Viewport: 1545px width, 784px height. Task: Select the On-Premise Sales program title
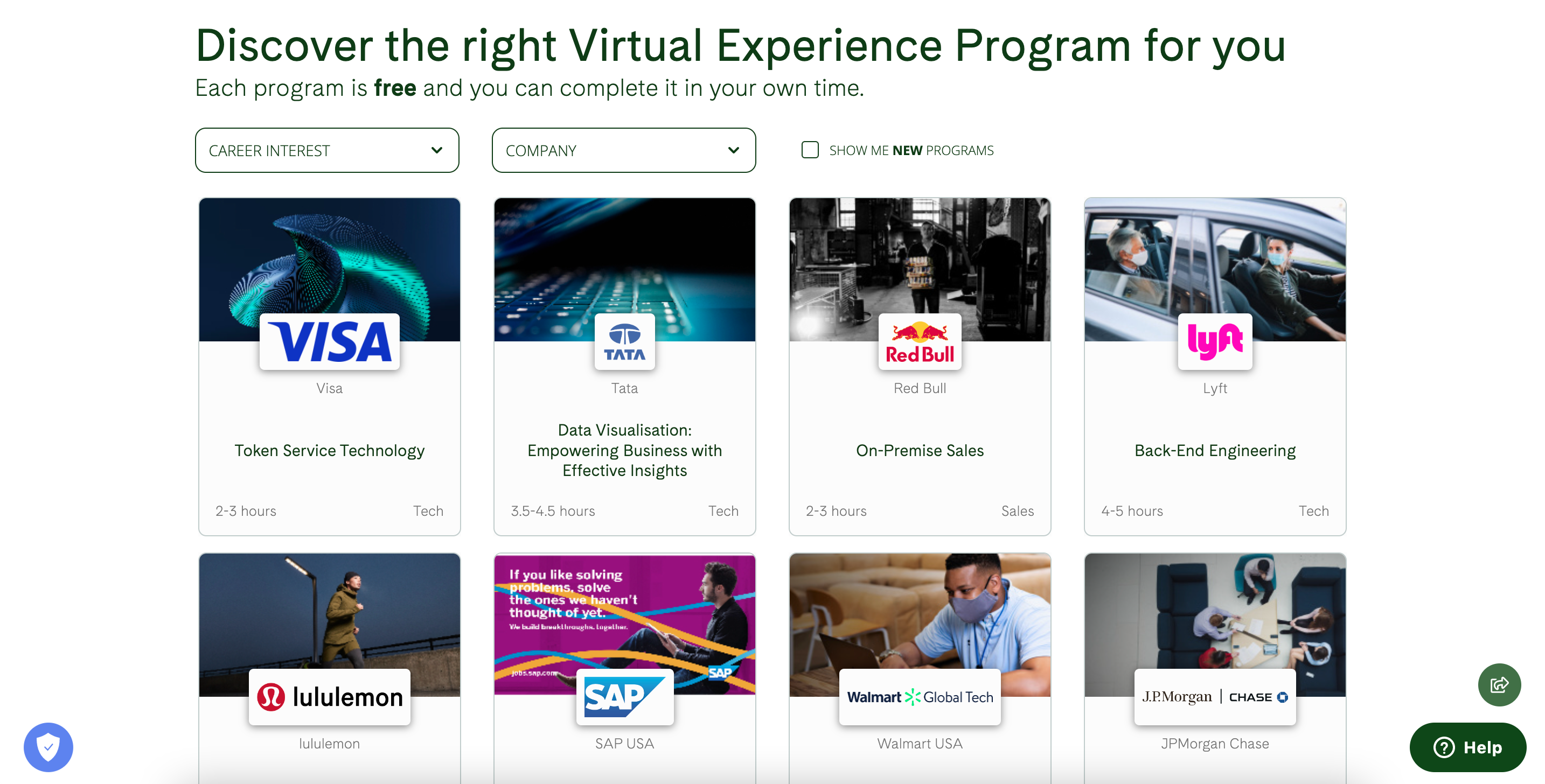(920, 450)
